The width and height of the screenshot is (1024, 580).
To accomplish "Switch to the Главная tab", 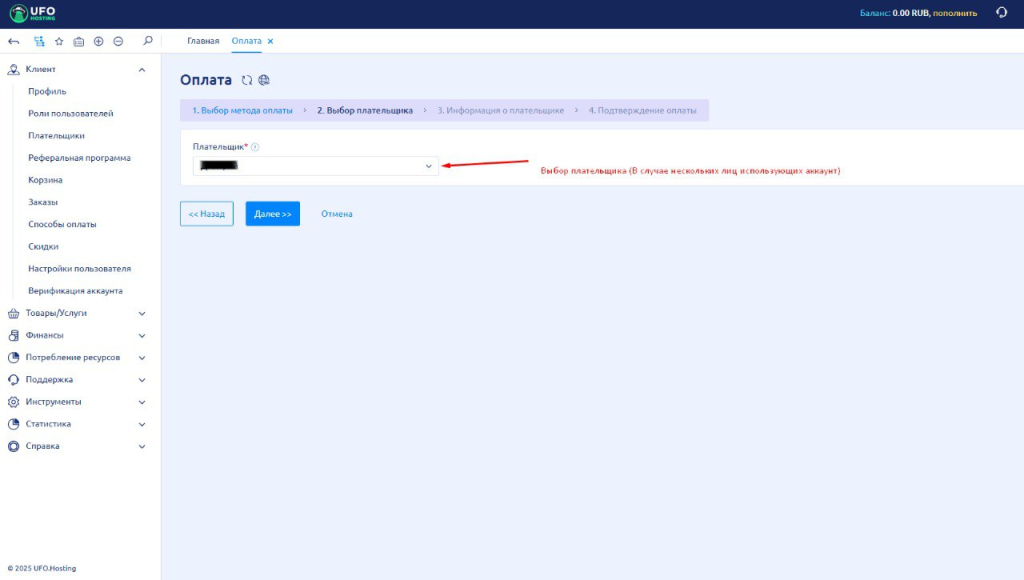I will (203, 41).
